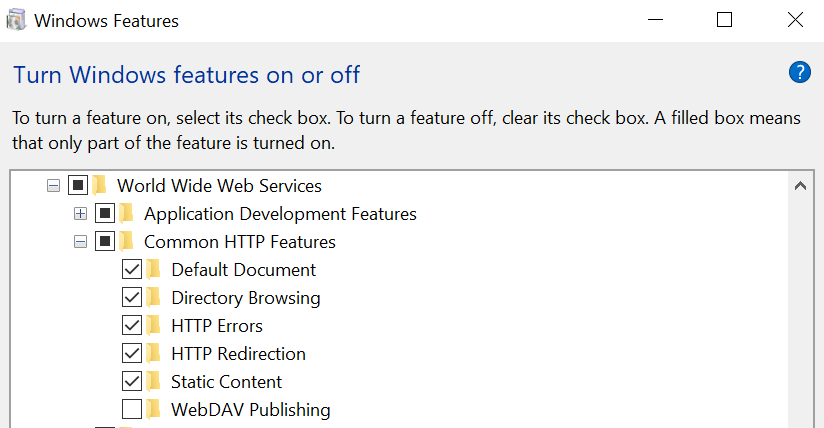This screenshot has width=824, height=428.
Task: Maximize the Windows Features window
Action: click(x=725, y=20)
